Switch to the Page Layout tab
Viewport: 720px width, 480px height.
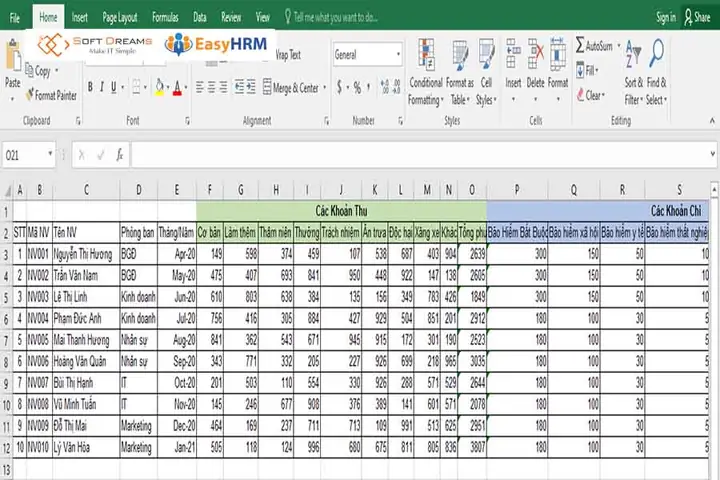pyautogui.click(x=120, y=17)
